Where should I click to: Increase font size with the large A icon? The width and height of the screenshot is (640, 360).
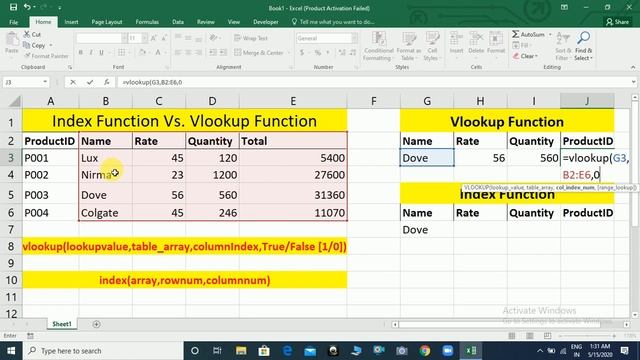click(153, 38)
